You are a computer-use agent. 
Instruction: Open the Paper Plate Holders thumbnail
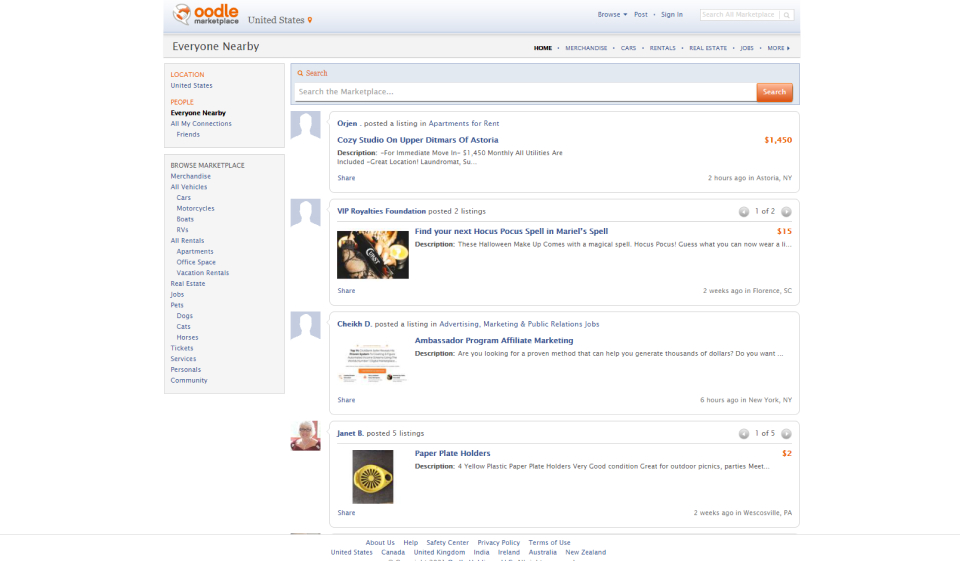(372, 477)
